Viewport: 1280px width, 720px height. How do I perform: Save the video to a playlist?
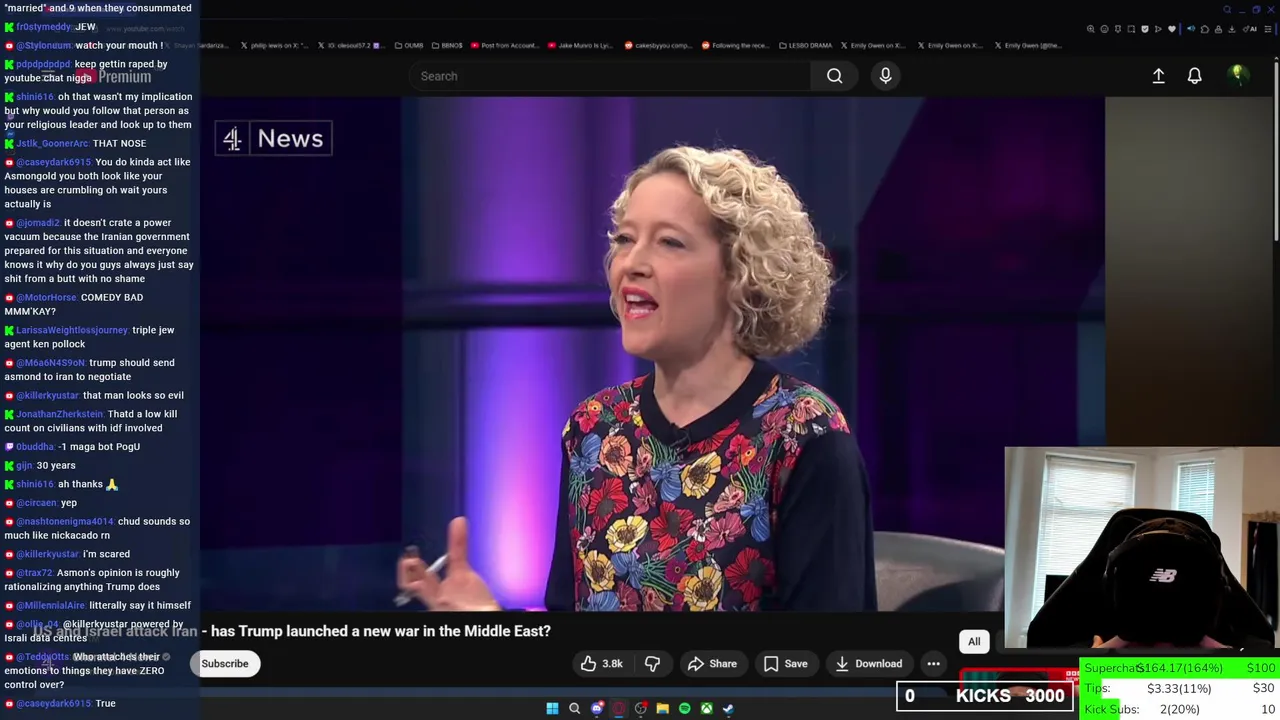(x=785, y=664)
